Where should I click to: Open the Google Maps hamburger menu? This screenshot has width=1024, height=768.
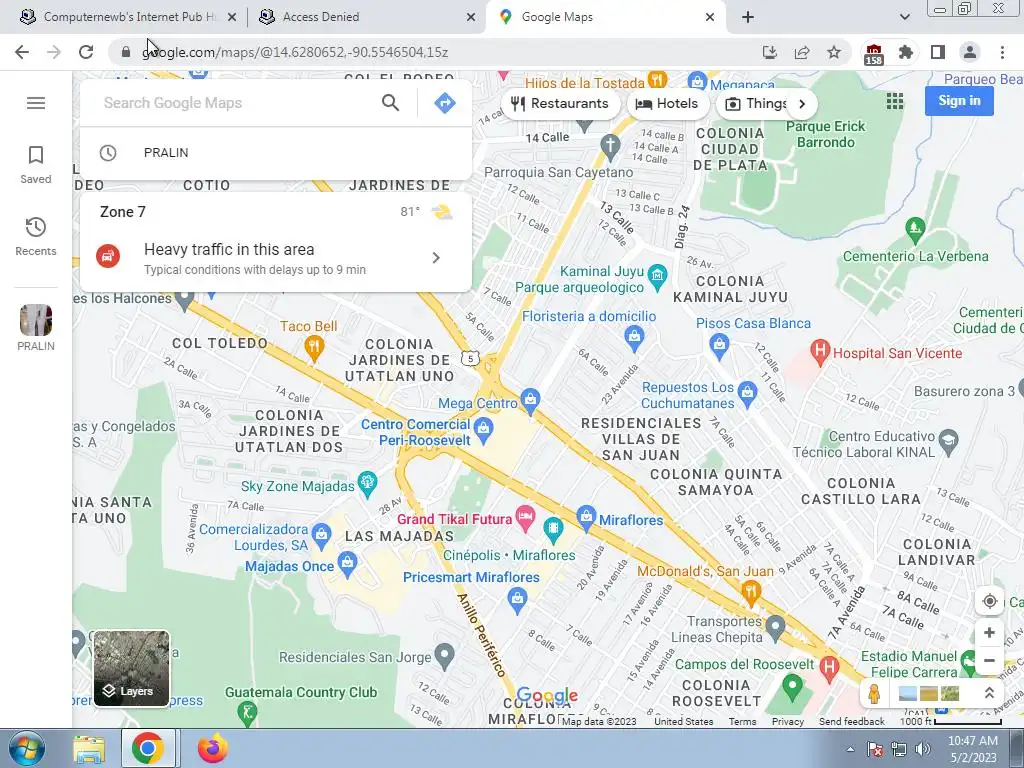(36, 103)
